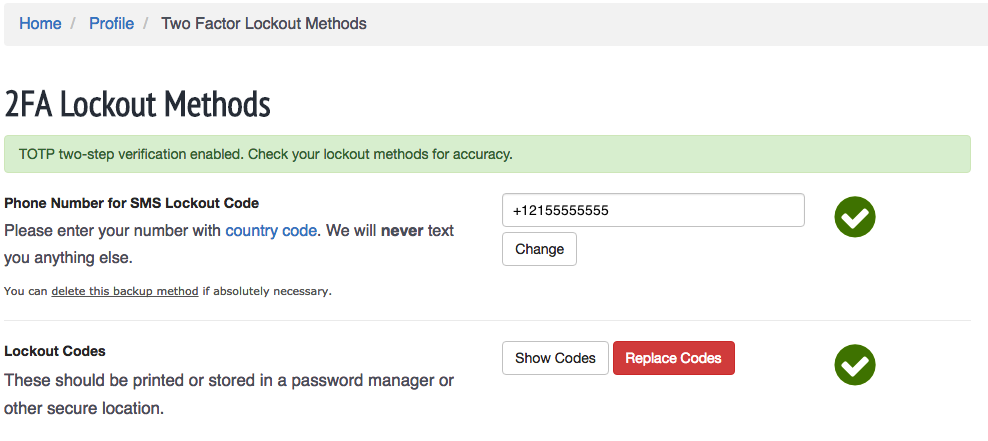Screen dimensions: 988x441
Task: Click the bold word never in description
Action: [402, 231]
